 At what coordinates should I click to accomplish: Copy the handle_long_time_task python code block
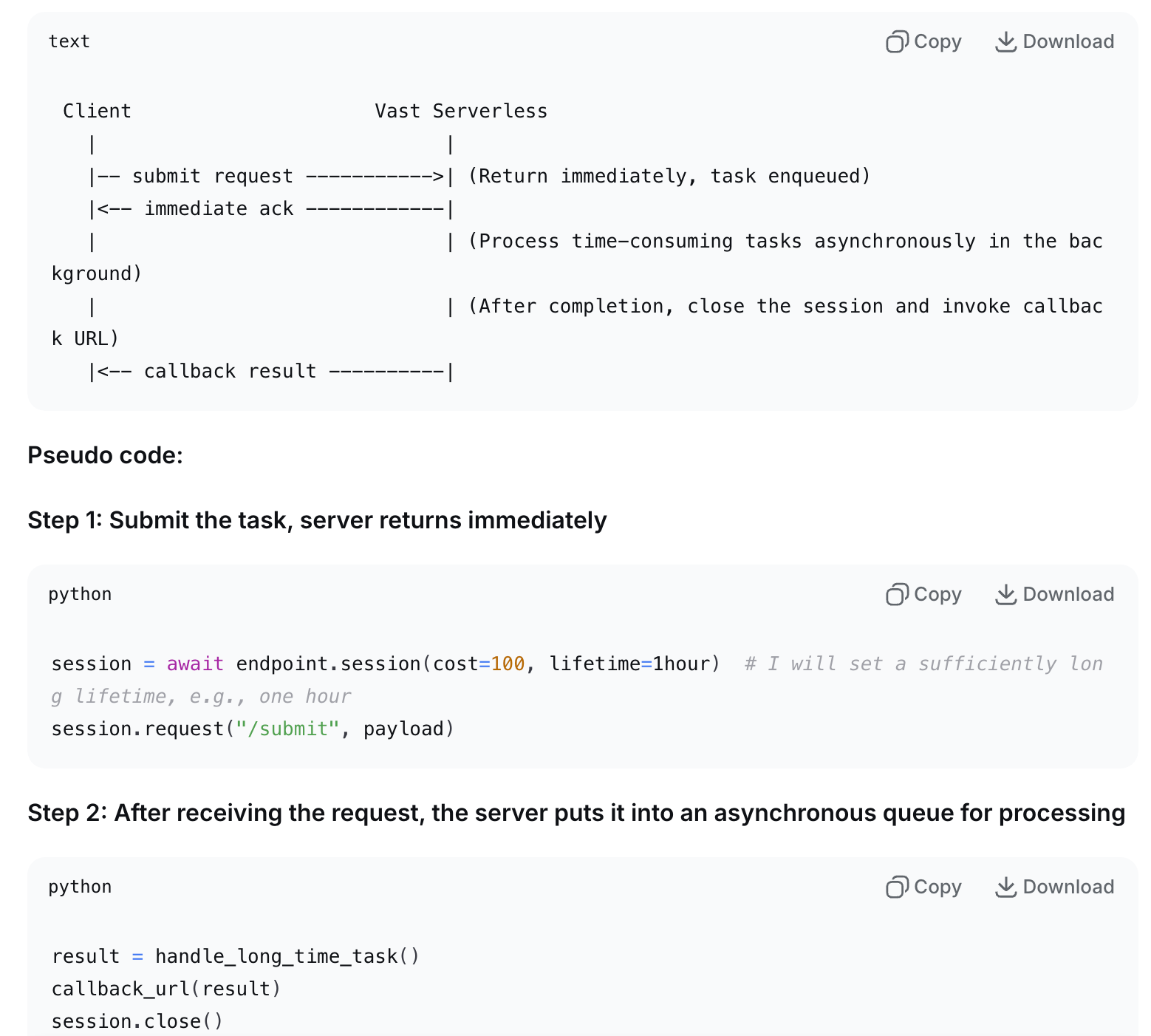coord(923,887)
